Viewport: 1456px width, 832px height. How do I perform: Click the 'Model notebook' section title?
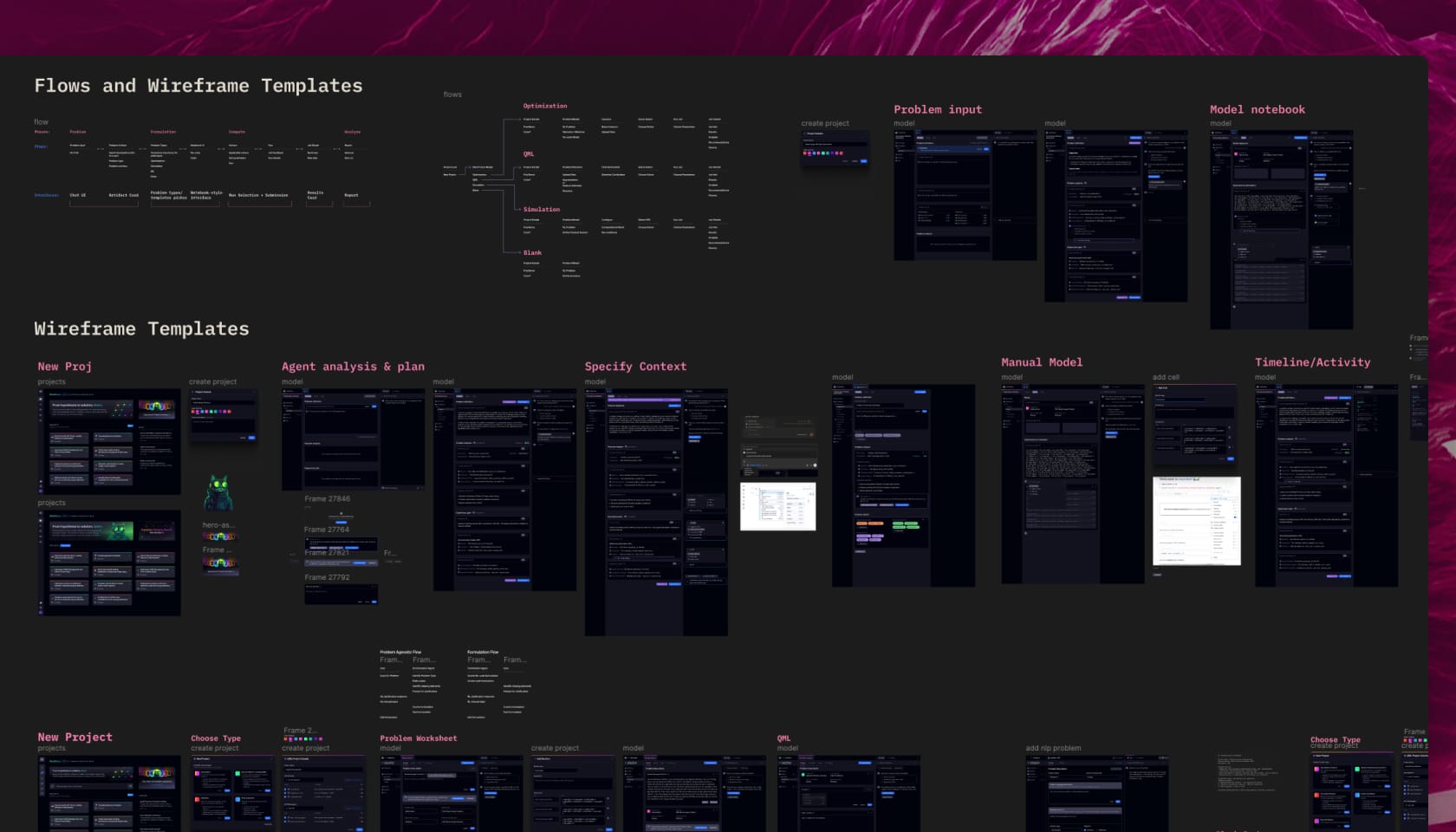click(1257, 109)
